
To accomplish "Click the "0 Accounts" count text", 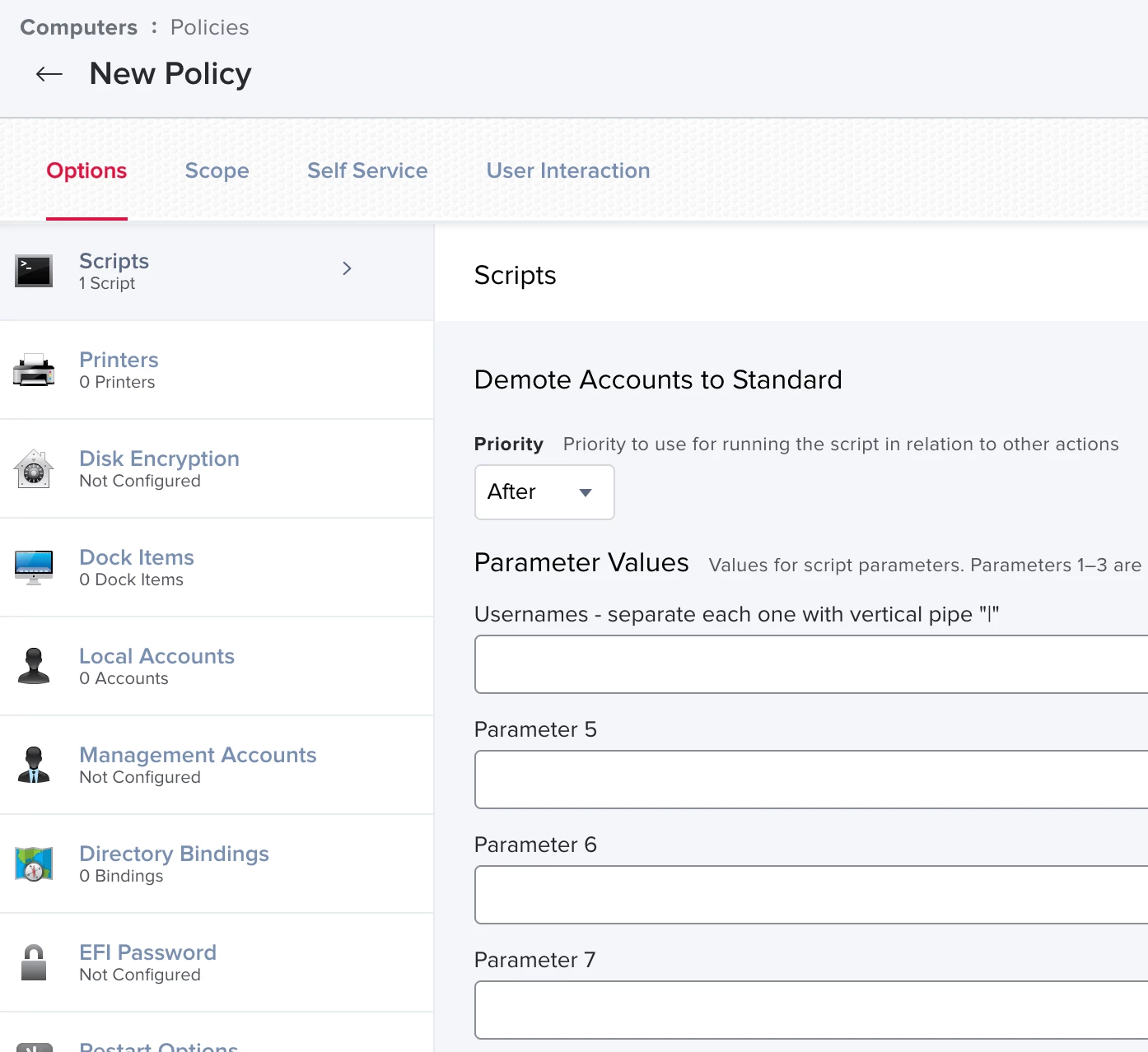I will (124, 678).
